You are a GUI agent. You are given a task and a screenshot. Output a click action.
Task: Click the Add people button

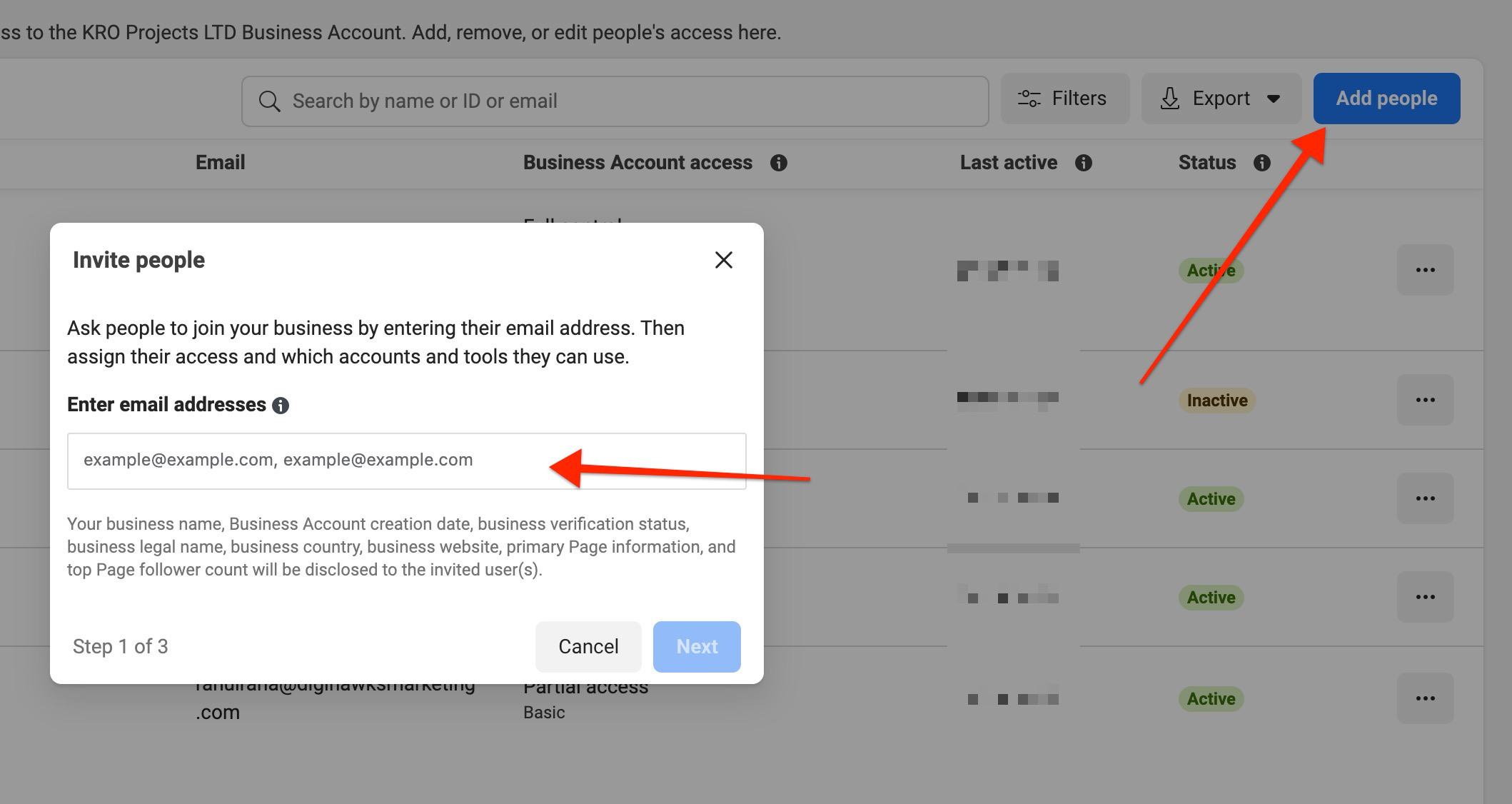(1386, 99)
